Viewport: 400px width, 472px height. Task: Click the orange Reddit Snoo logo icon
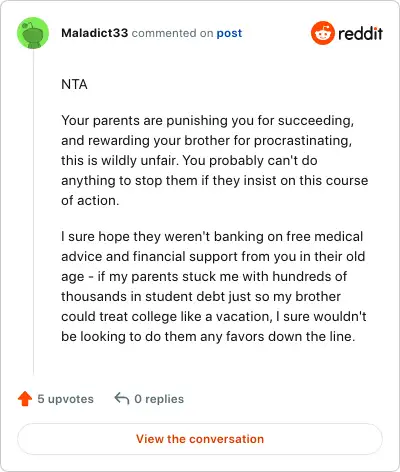(322, 33)
